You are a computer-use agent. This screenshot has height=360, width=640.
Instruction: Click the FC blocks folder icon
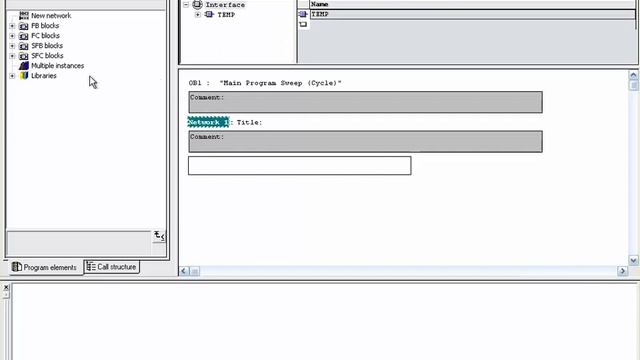click(24, 36)
